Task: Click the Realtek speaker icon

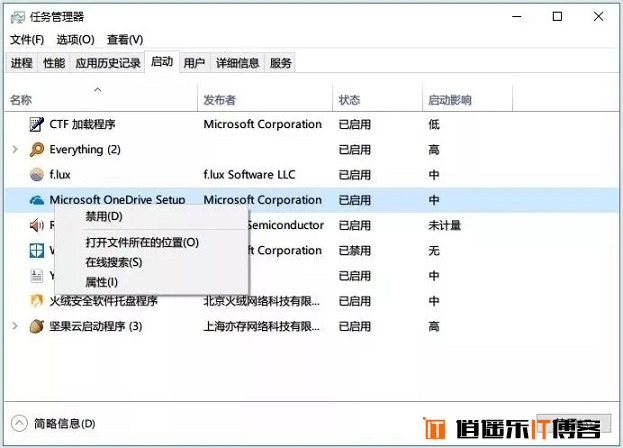Action: pyautogui.click(x=37, y=225)
